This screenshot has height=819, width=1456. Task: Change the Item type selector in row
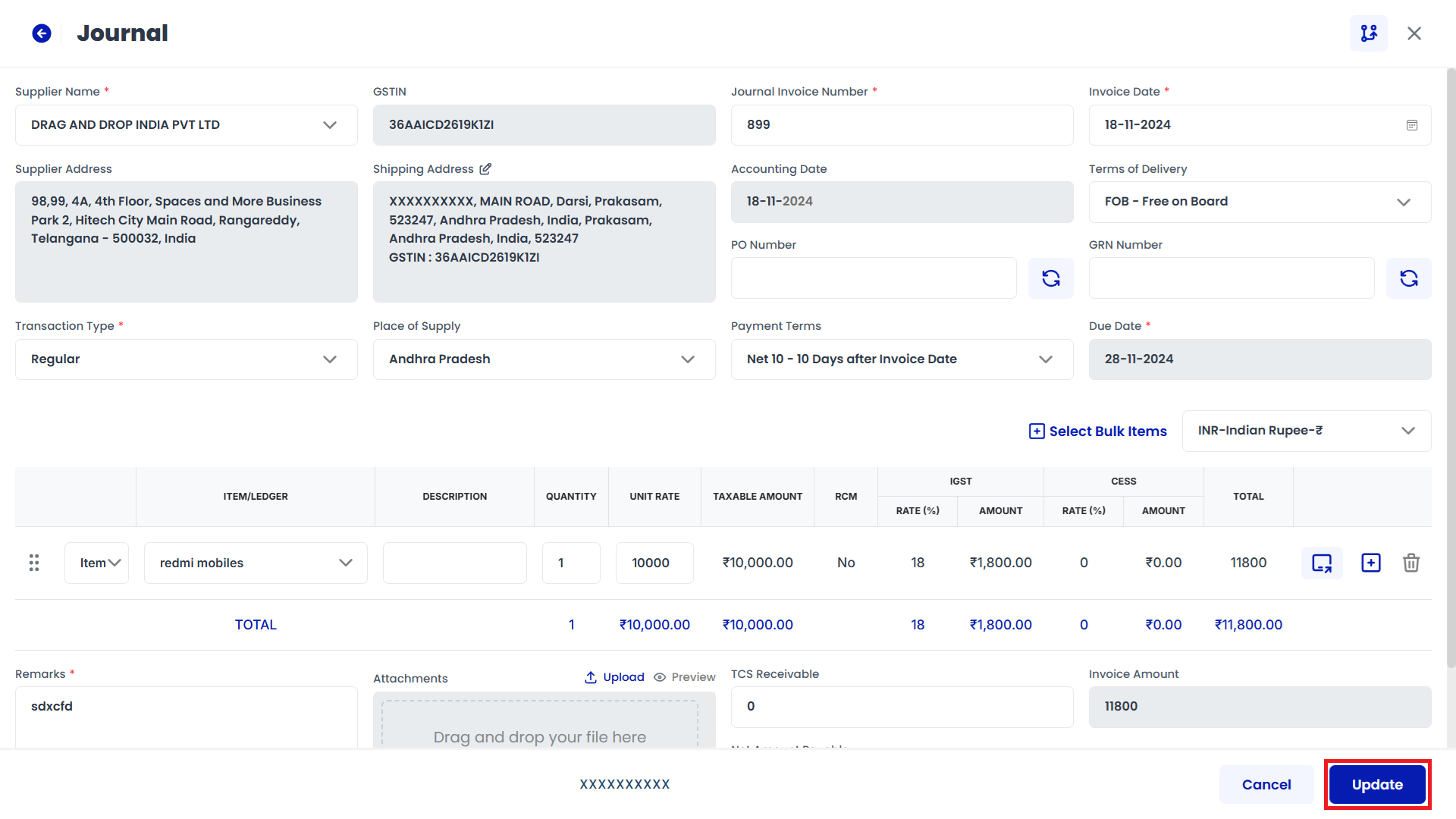tap(97, 563)
